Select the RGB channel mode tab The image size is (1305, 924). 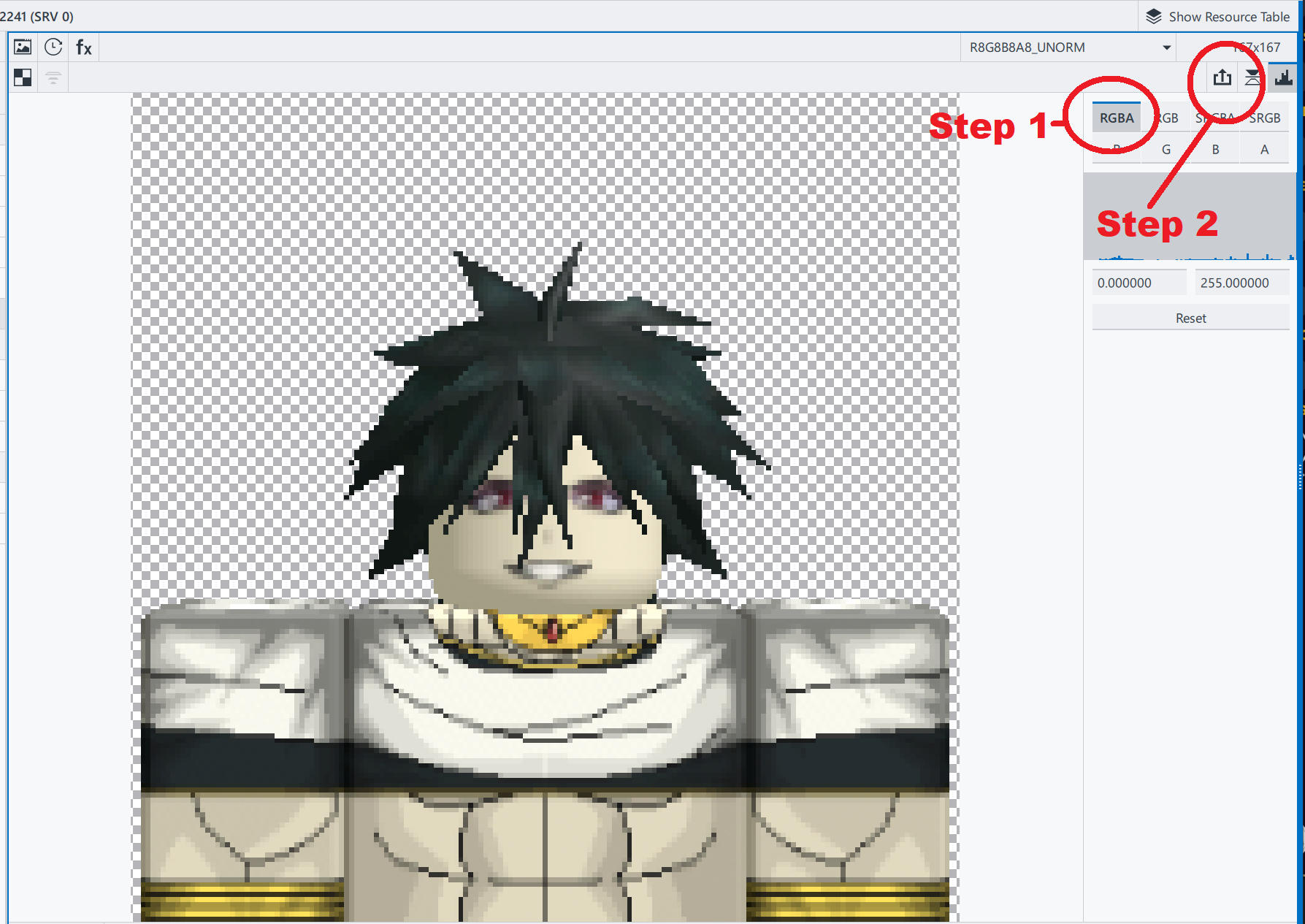tap(1166, 118)
